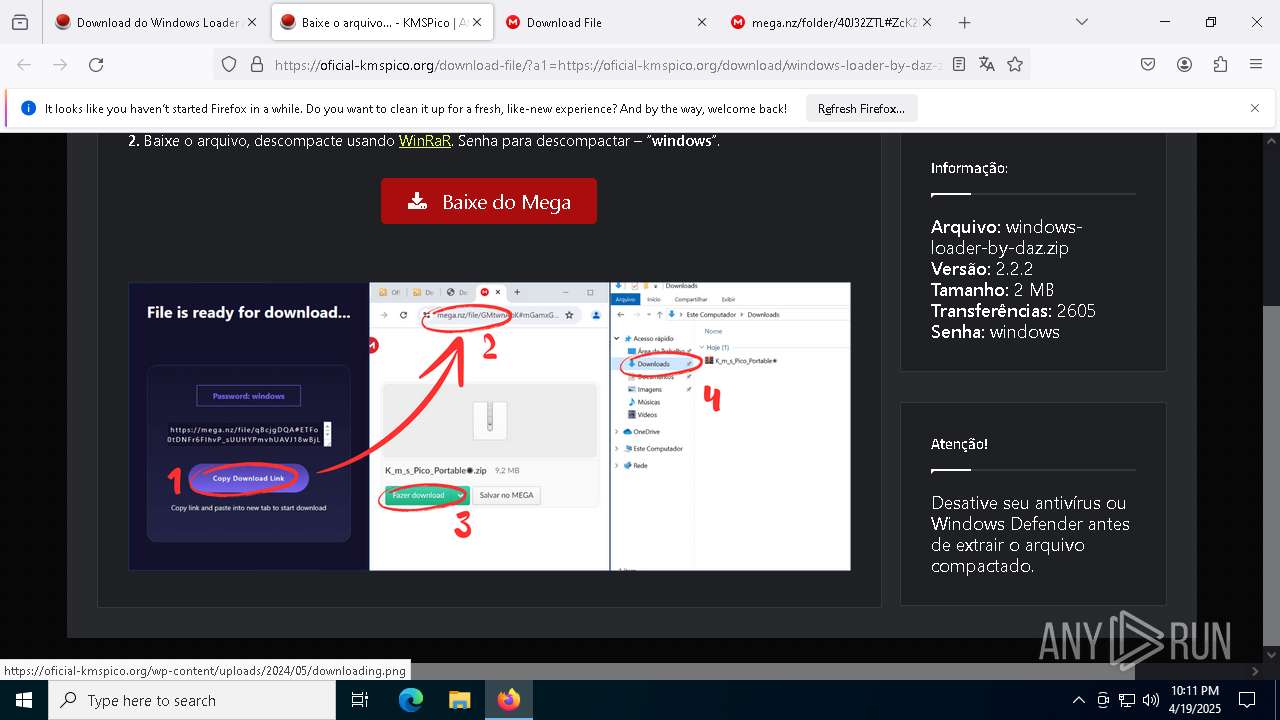Go back with the browser back arrow

click(24, 64)
